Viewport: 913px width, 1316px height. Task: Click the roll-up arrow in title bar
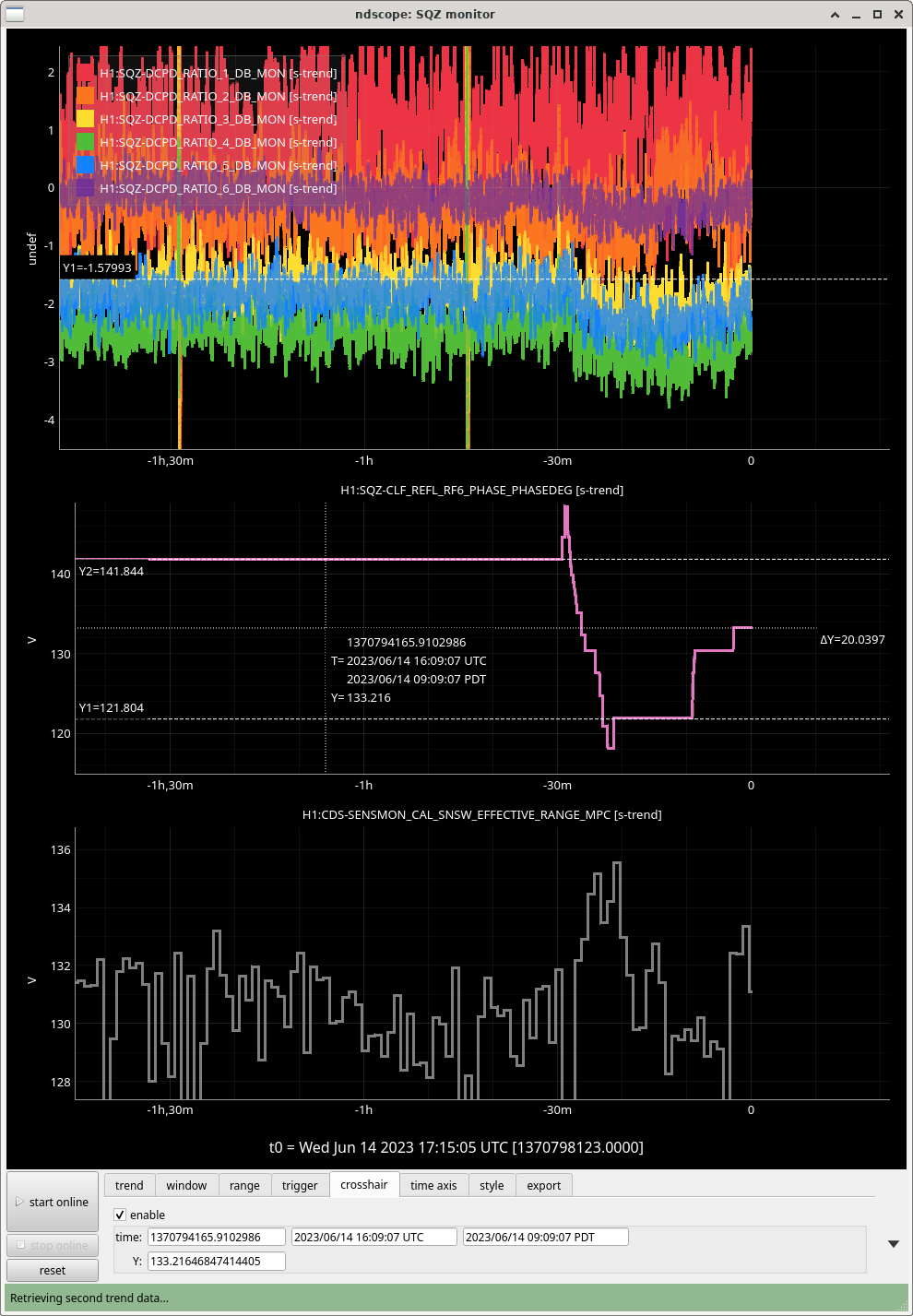(x=835, y=14)
